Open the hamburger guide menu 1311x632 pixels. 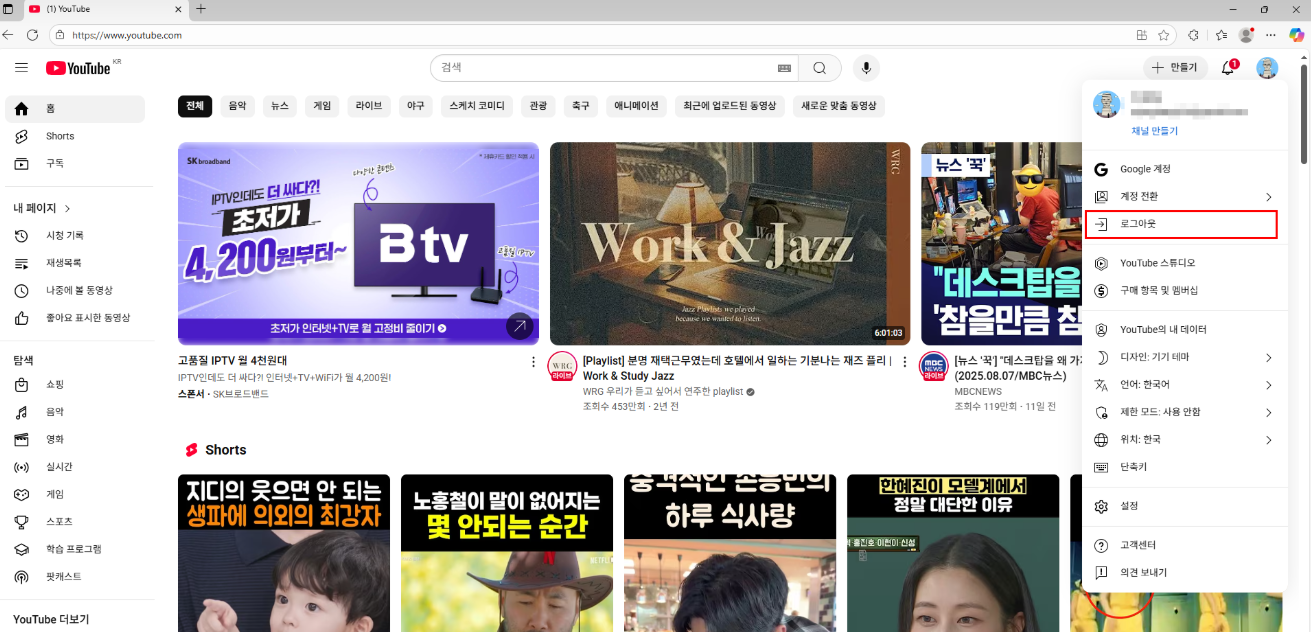[x=21, y=68]
